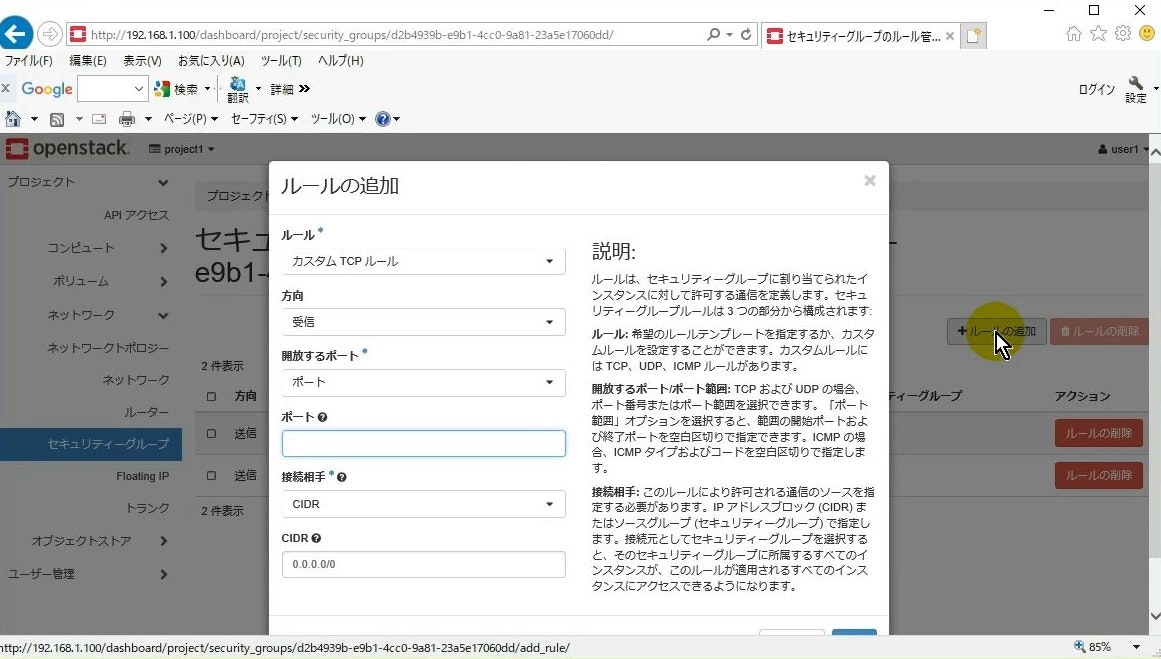Open the ツール(T) menu
The height and width of the screenshot is (659, 1161).
tap(281, 61)
